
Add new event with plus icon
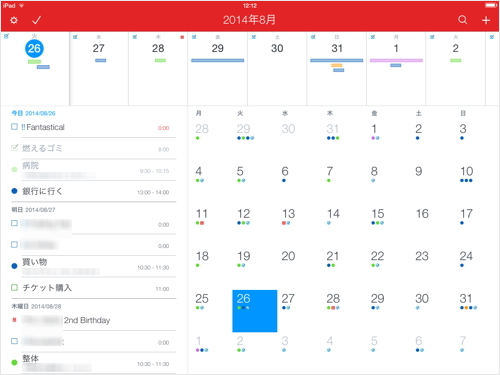[x=486, y=20]
